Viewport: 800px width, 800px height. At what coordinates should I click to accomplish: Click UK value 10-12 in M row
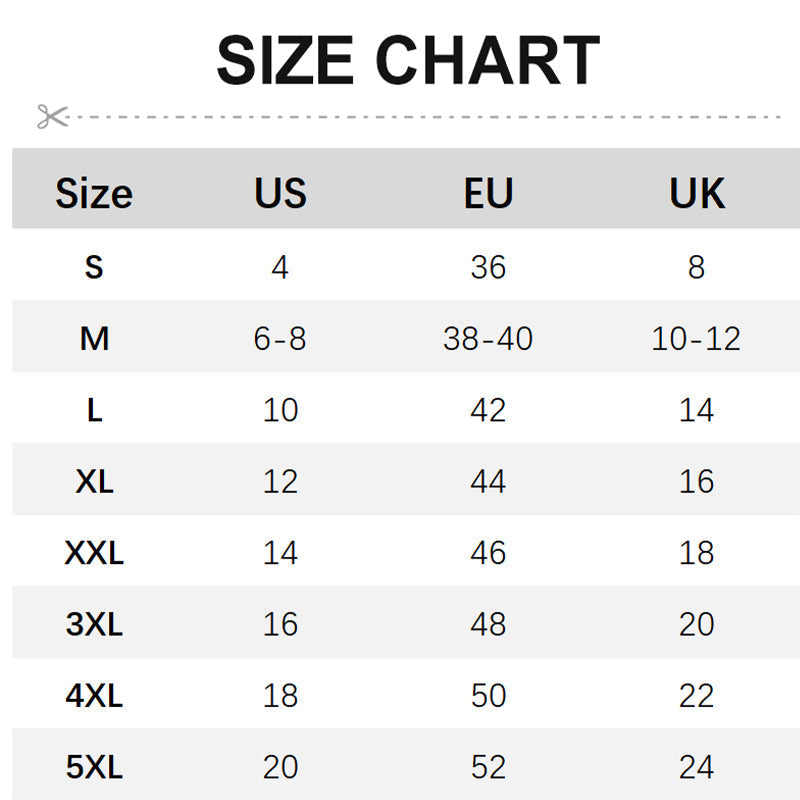(697, 339)
